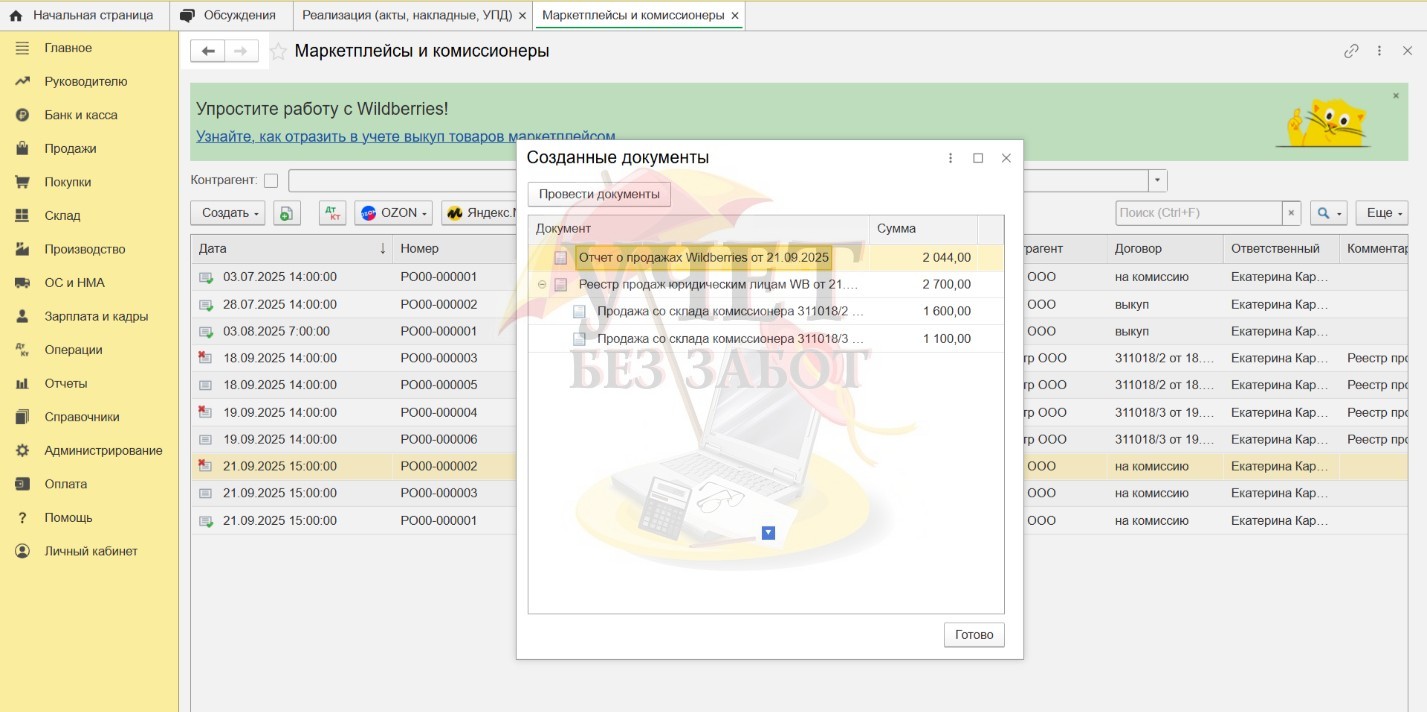Open the OZON dropdown button

coord(393,213)
